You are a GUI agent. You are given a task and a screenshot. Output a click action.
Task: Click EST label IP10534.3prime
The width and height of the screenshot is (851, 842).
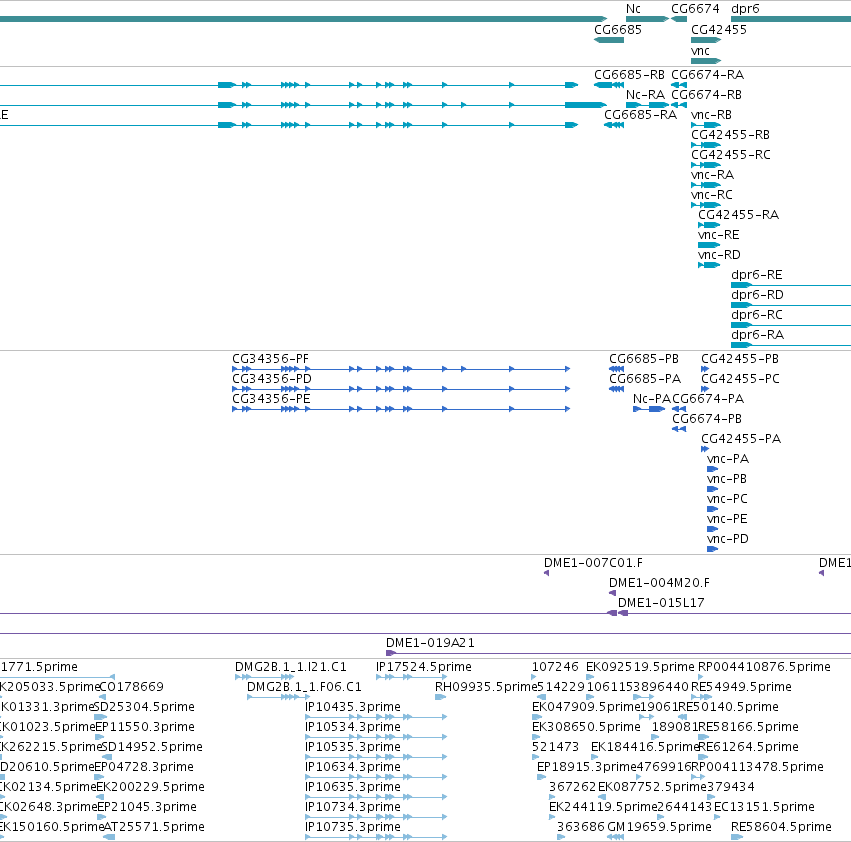353,727
